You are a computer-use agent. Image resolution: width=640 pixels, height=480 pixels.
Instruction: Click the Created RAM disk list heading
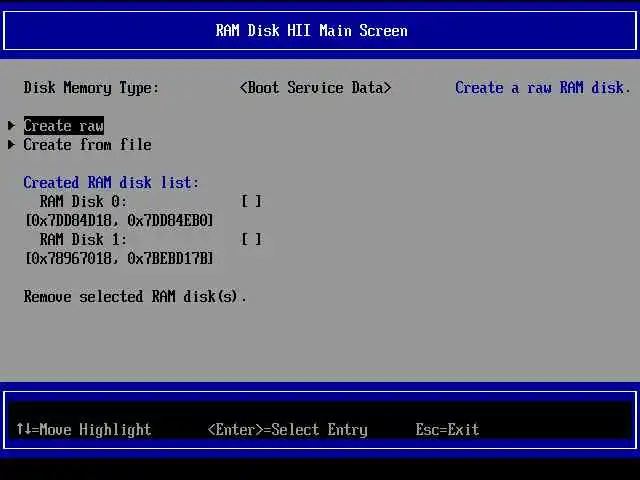tap(111, 182)
